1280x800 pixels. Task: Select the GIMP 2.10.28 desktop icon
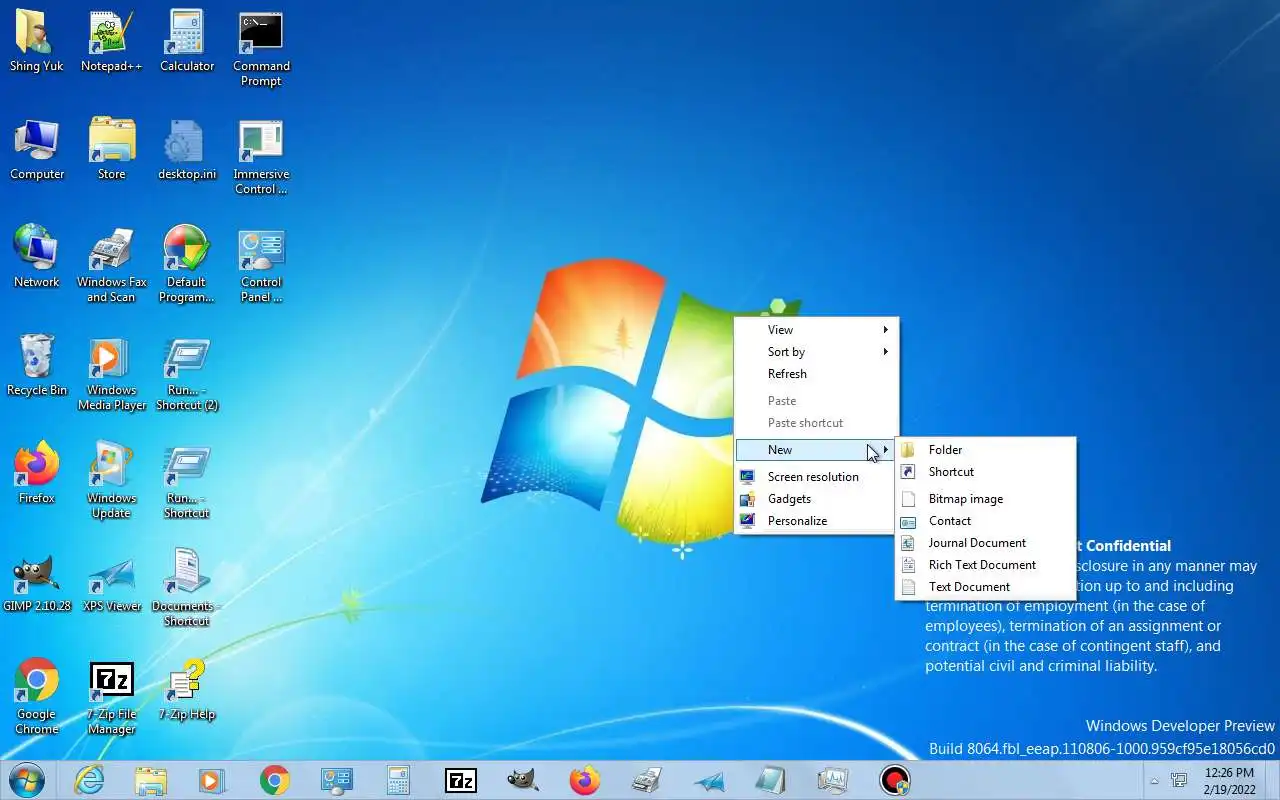click(37, 582)
